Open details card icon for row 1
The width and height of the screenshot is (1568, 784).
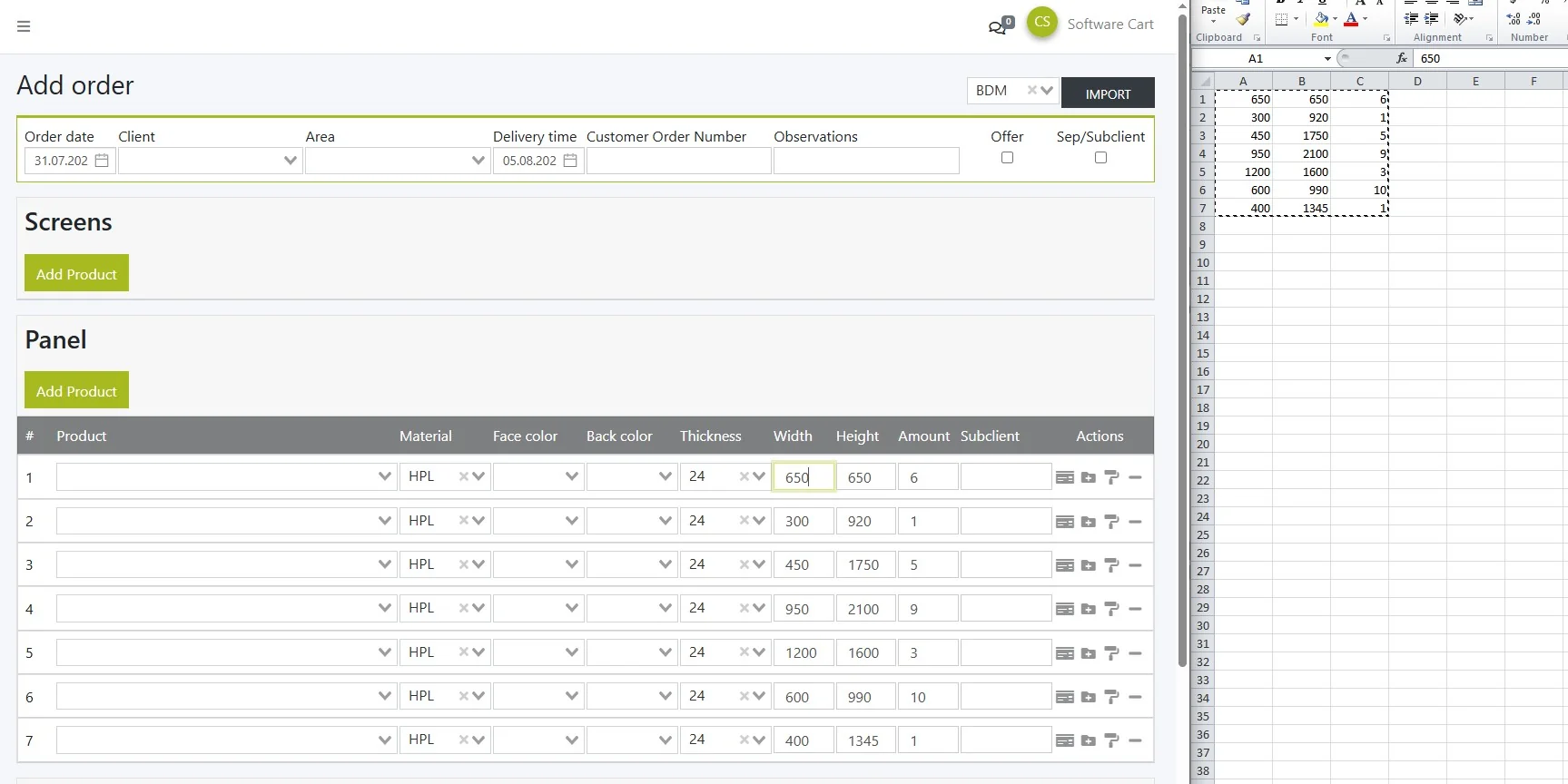point(1065,477)
